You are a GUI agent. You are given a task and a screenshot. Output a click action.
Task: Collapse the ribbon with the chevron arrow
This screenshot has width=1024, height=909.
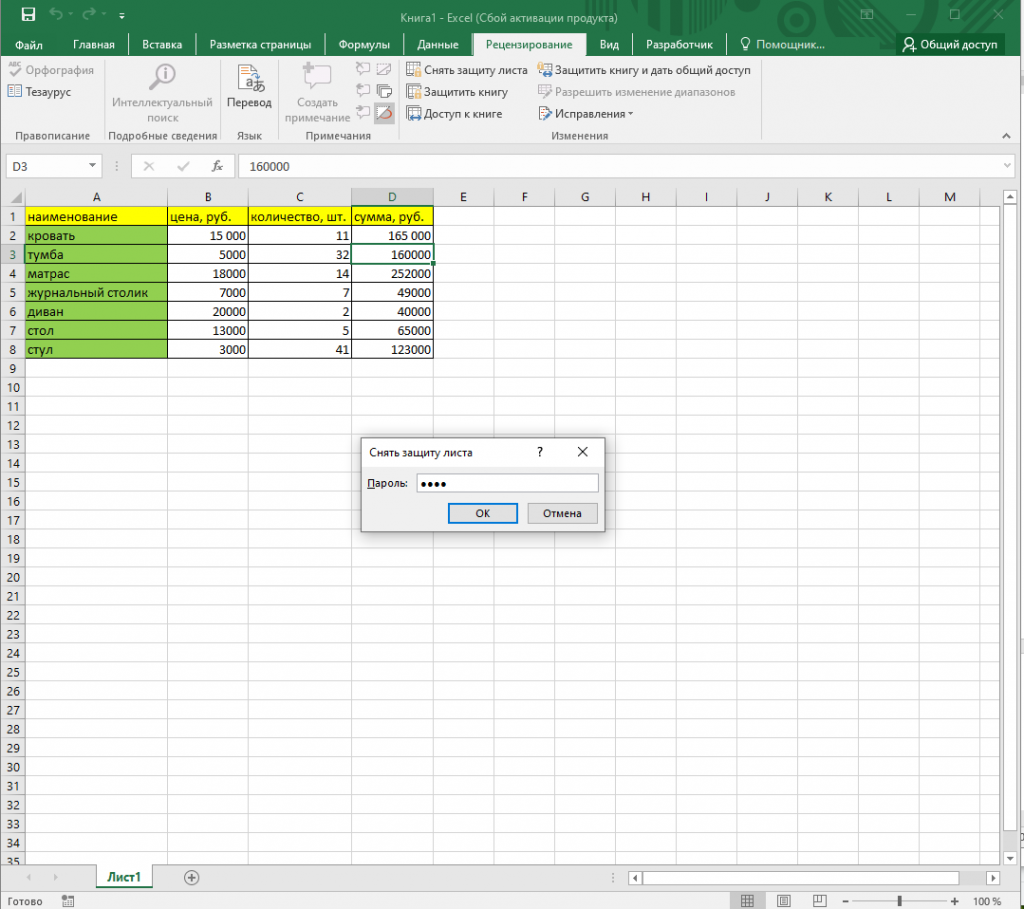coord(1006,136)
